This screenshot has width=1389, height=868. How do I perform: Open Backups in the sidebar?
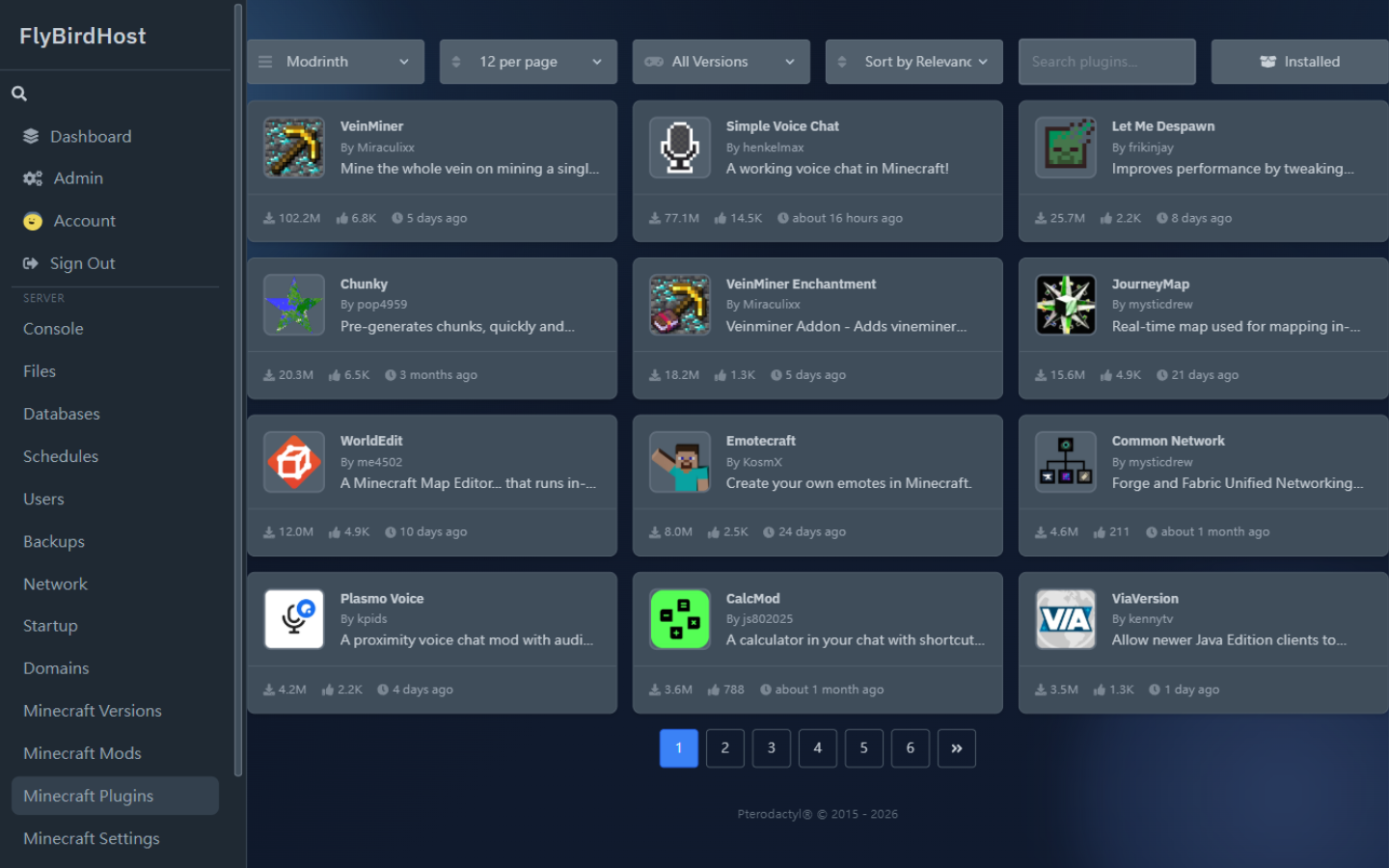[115, 541]
